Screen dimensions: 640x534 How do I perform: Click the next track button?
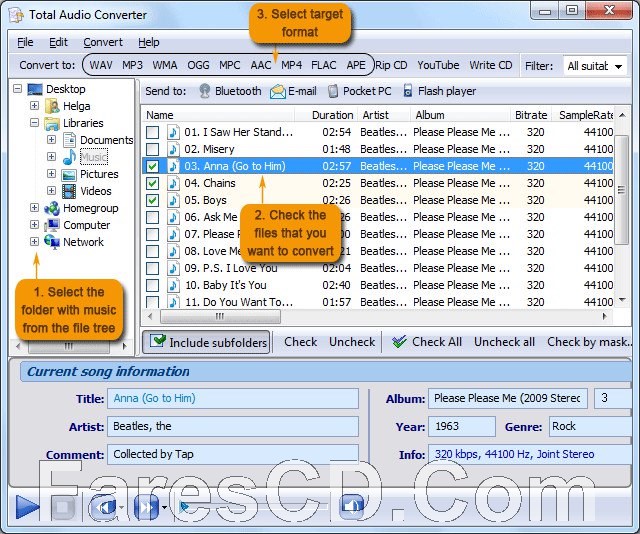tap(146, 507)
